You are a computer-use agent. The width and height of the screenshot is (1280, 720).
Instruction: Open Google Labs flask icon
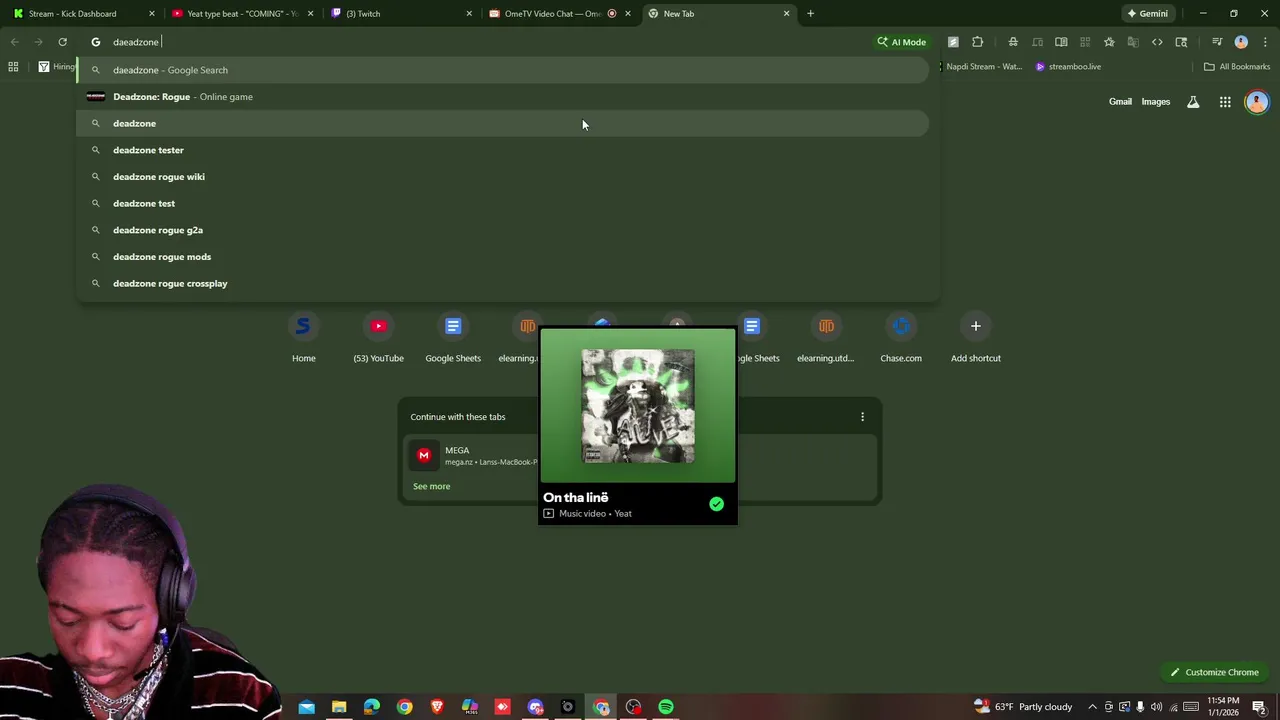1193,102
